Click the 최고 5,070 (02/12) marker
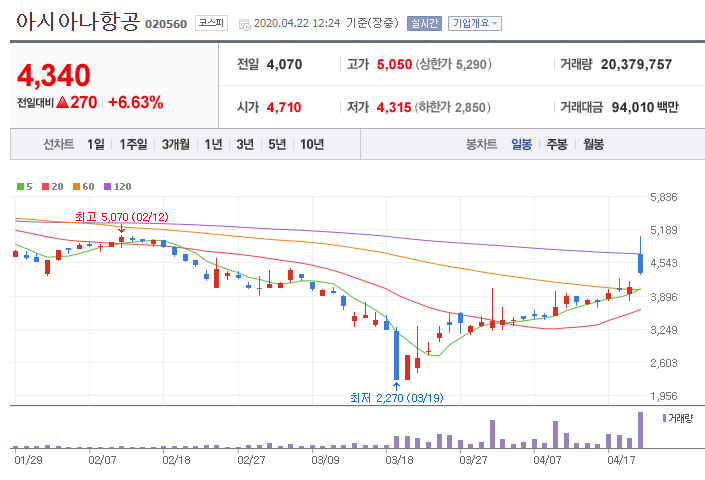705x480 pixels. tap(121, 217)
